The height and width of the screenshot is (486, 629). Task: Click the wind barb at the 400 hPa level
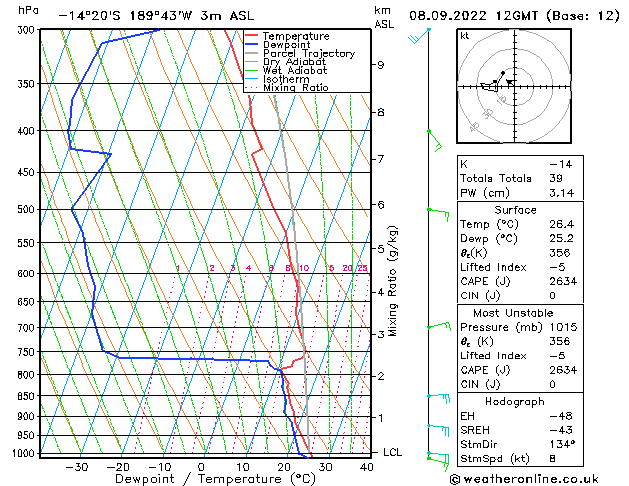click(x=435, y=141)
